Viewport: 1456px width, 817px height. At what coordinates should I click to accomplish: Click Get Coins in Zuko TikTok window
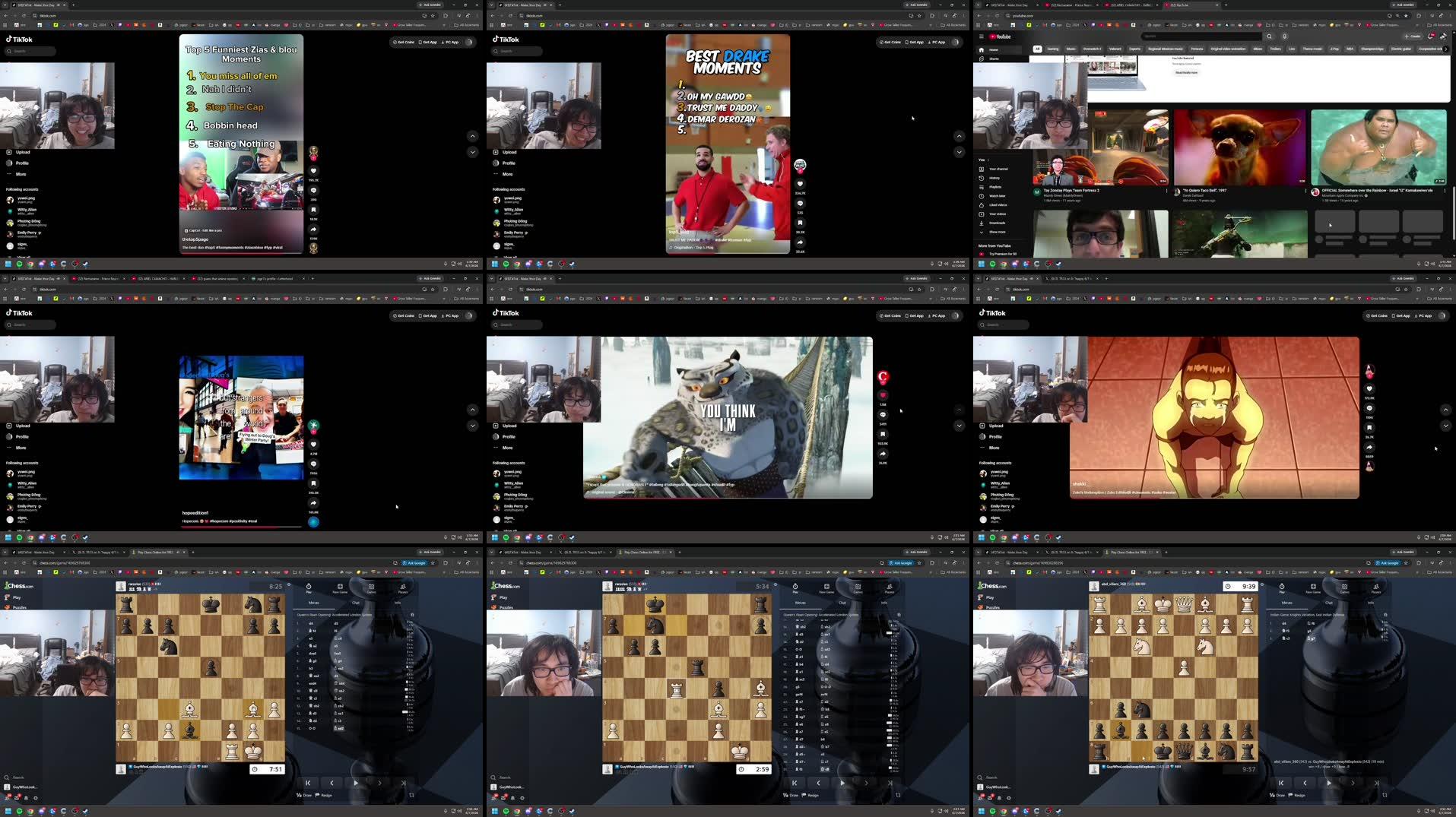1377,315
